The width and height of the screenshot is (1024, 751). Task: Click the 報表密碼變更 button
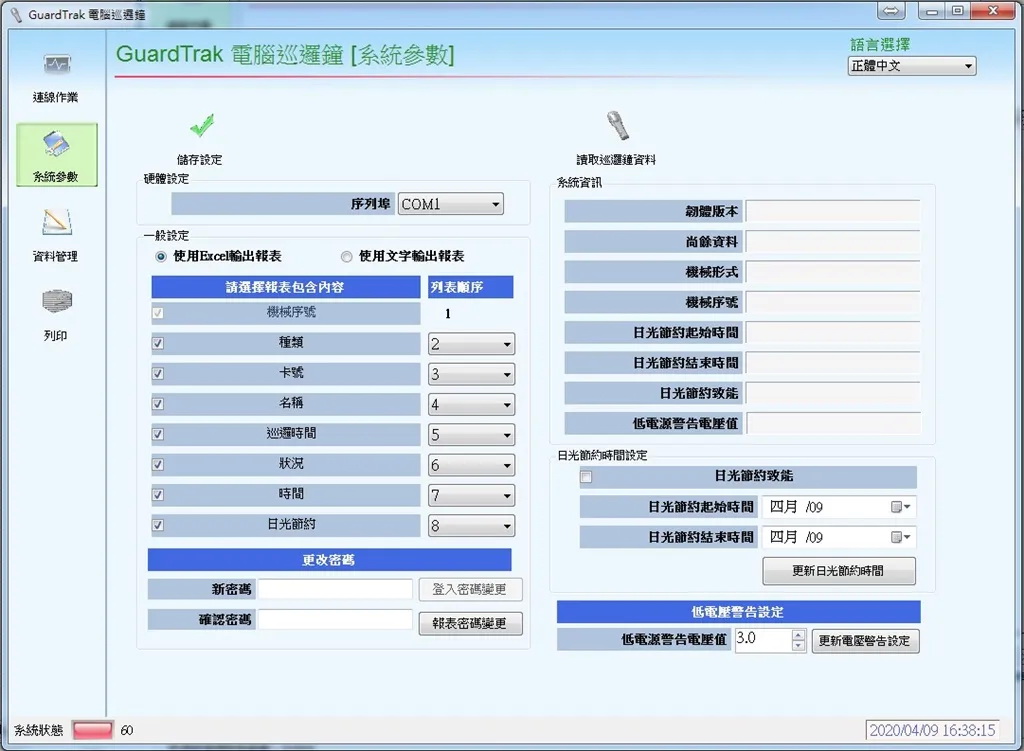pos(470,624)
